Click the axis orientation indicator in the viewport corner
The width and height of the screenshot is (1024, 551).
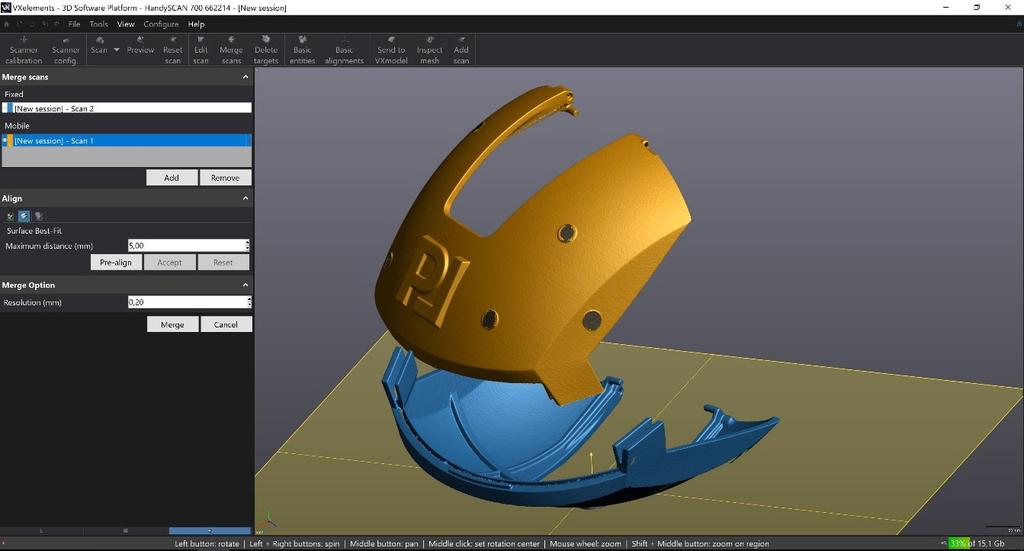(x=269, y=520)
